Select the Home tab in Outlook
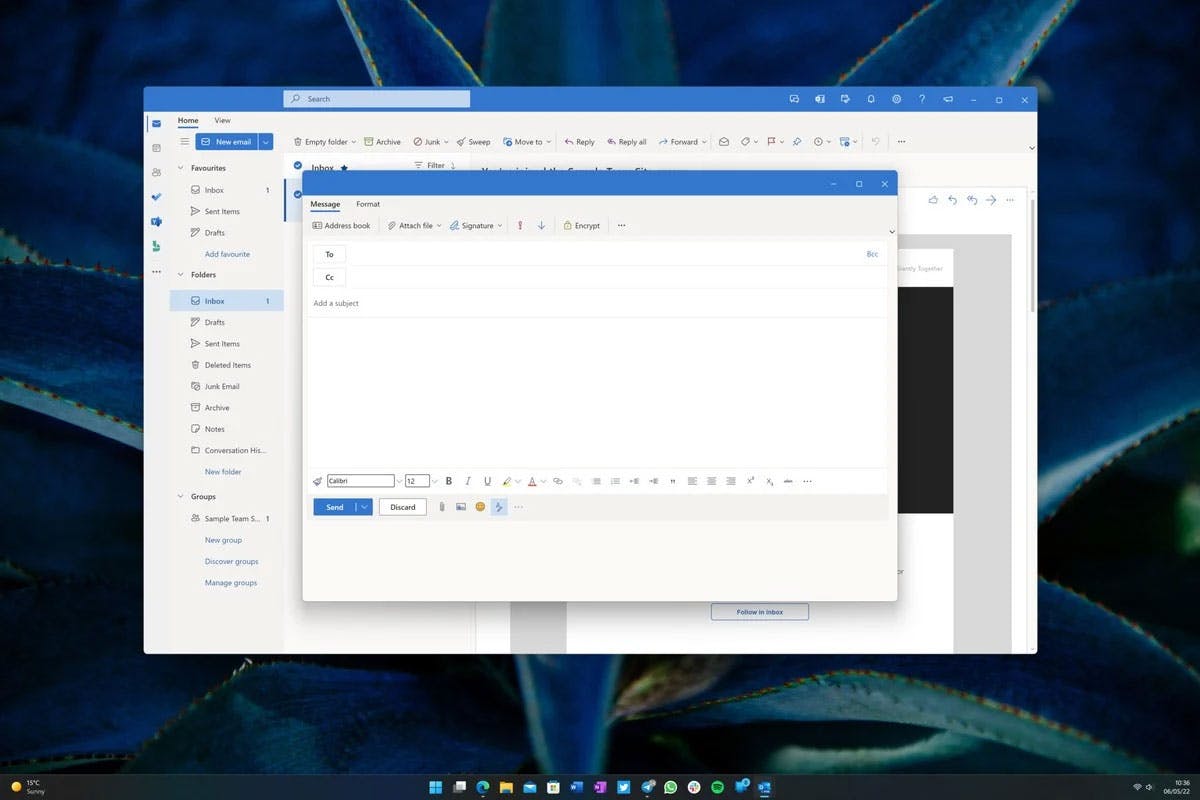Image resolution: width=1200 pixels, height=800 pixels. [x=188, y=120]
